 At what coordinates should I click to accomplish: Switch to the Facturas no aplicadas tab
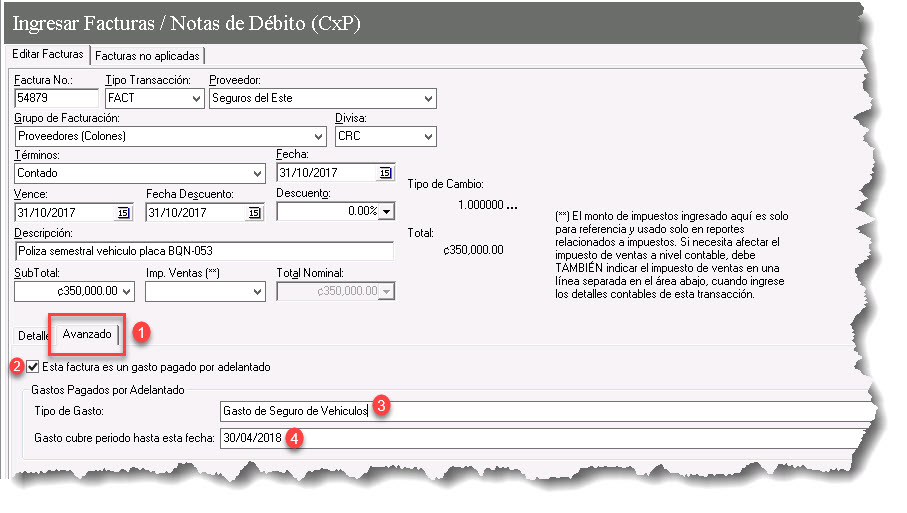tap(147, 56)
